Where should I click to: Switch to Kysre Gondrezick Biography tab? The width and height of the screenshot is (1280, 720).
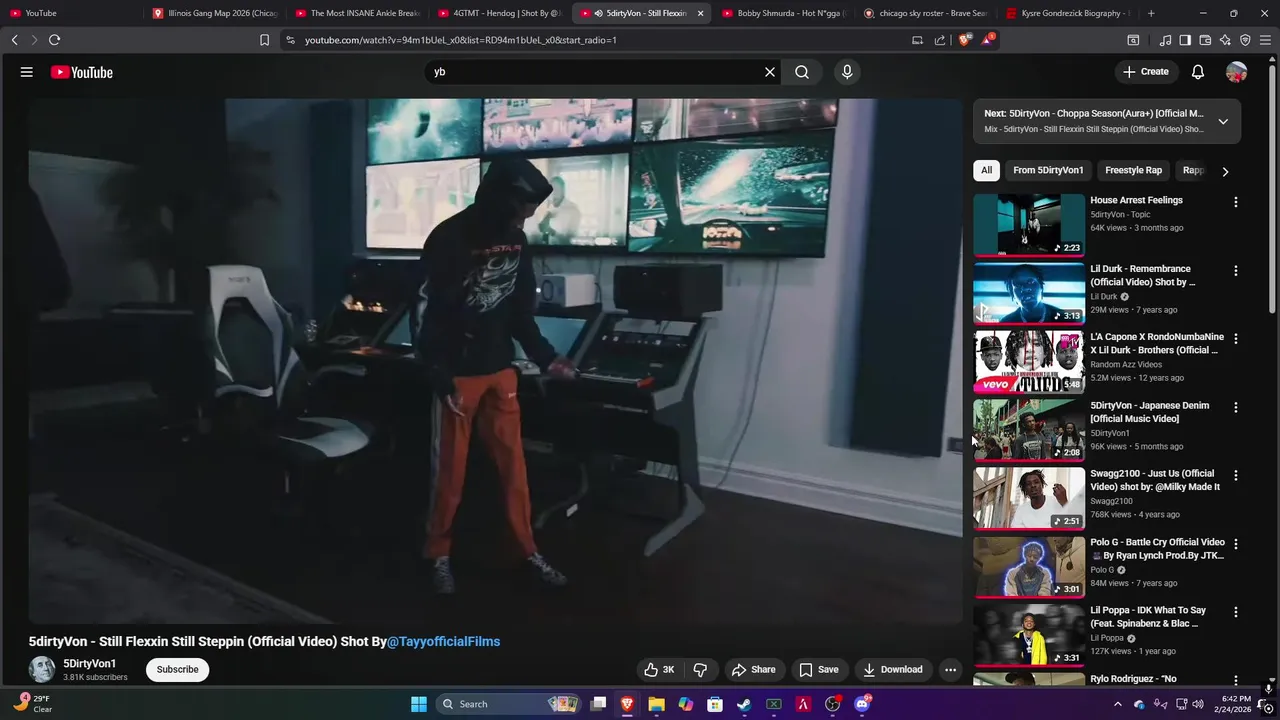tap(1070, 13)
